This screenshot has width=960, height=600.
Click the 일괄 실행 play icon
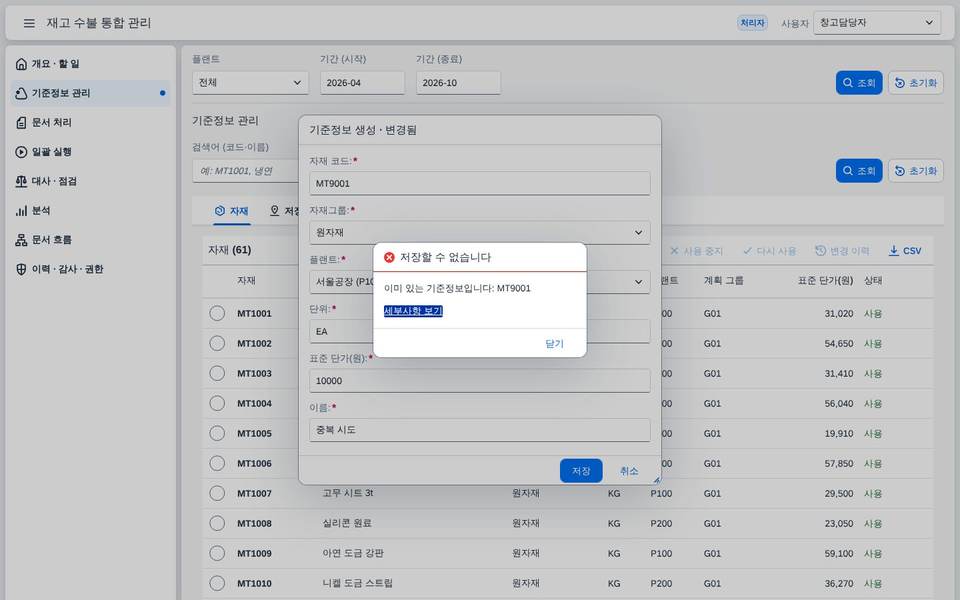(21, 152)
